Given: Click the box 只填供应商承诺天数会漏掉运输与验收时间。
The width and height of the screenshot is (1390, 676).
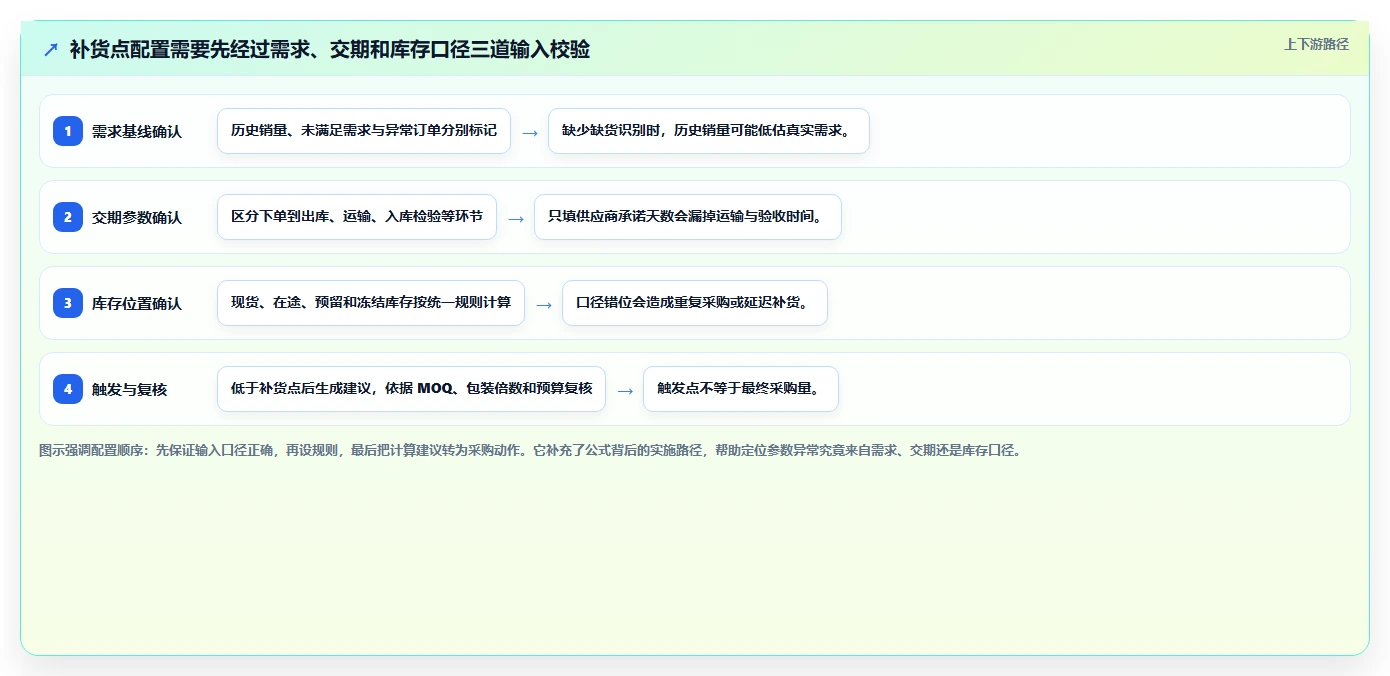Looking at the screenshot, I should (688, 217).
